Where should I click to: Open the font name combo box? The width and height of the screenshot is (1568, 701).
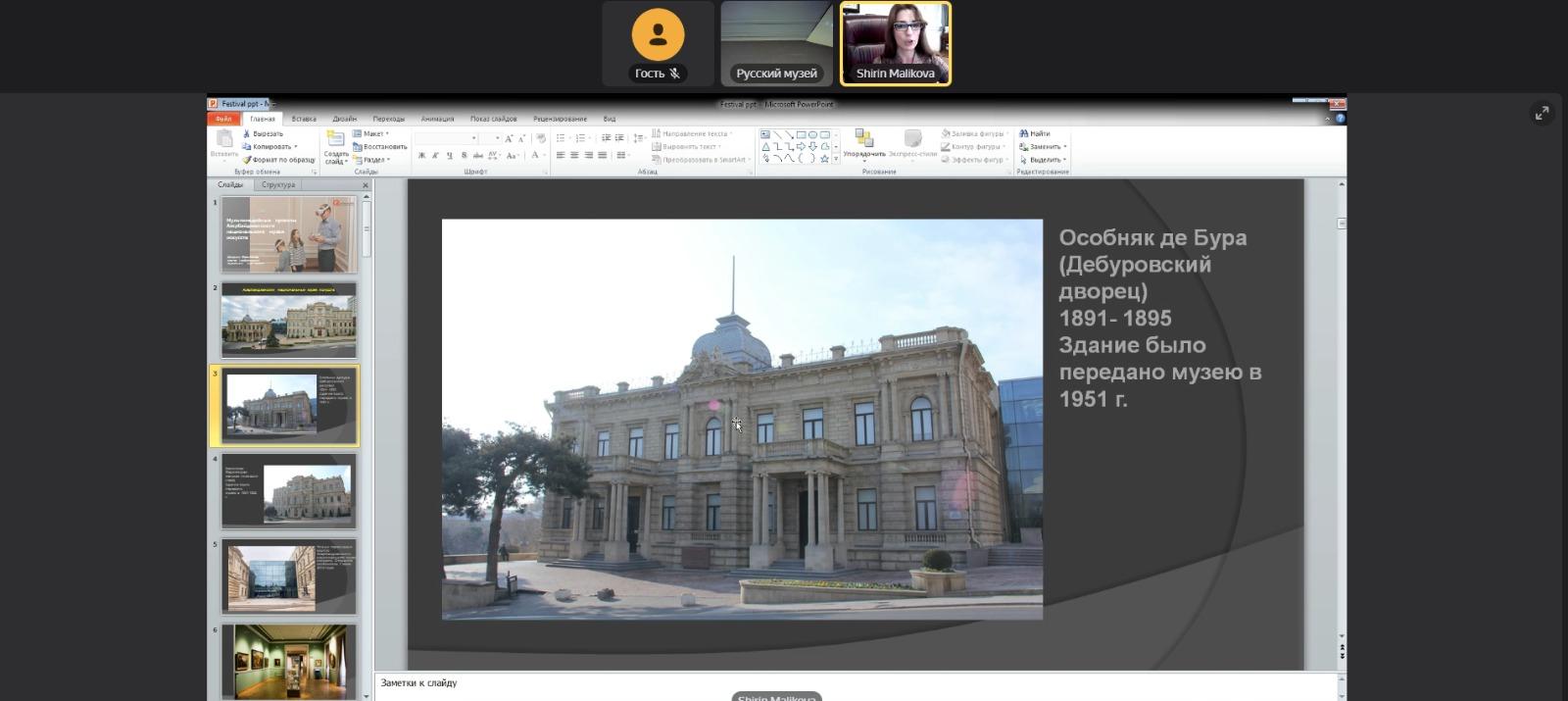(x=446, y=138)
